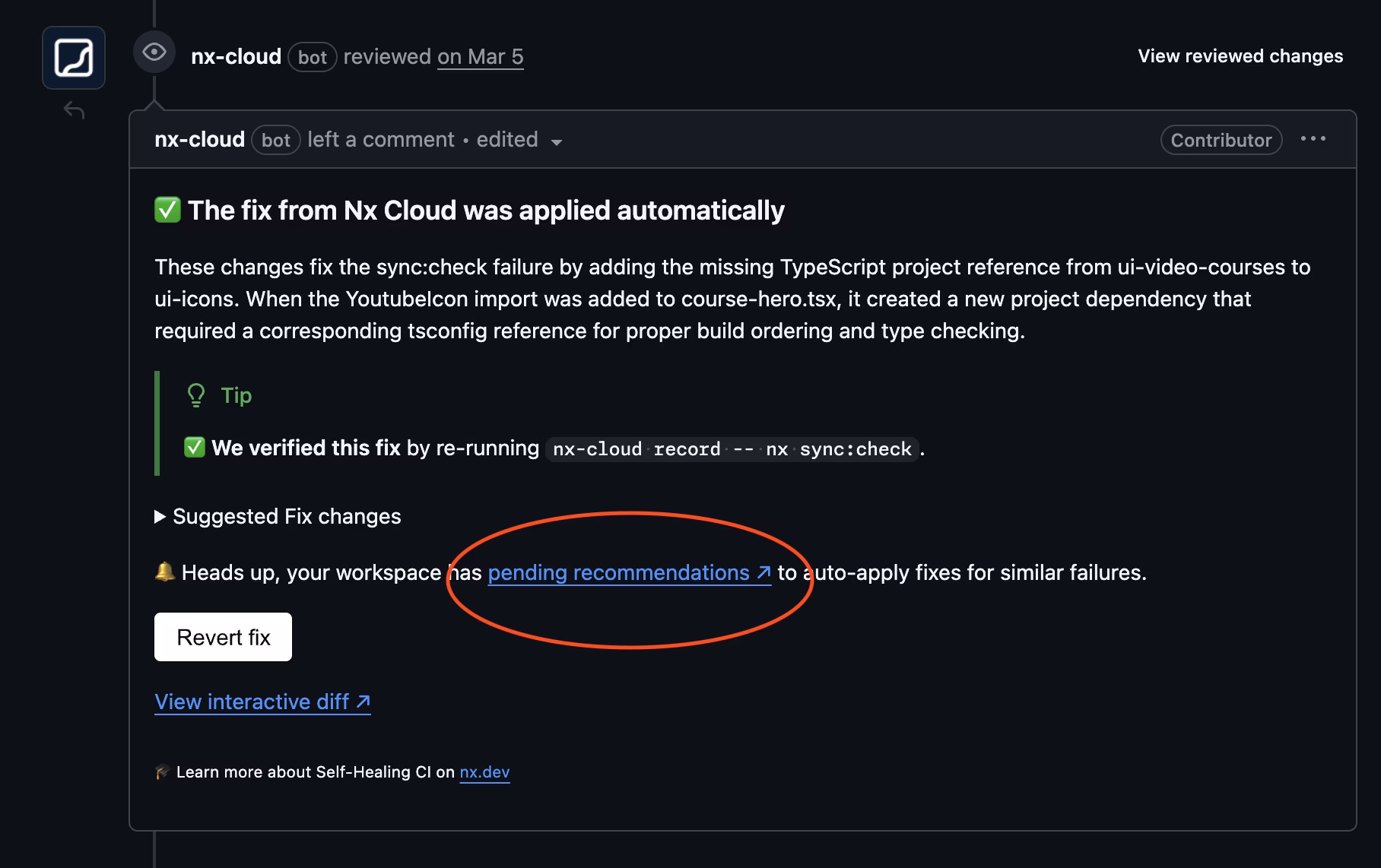1381x868 pixels.
Task: Click View reviewed changes
Action: (x=1240, y=55)
